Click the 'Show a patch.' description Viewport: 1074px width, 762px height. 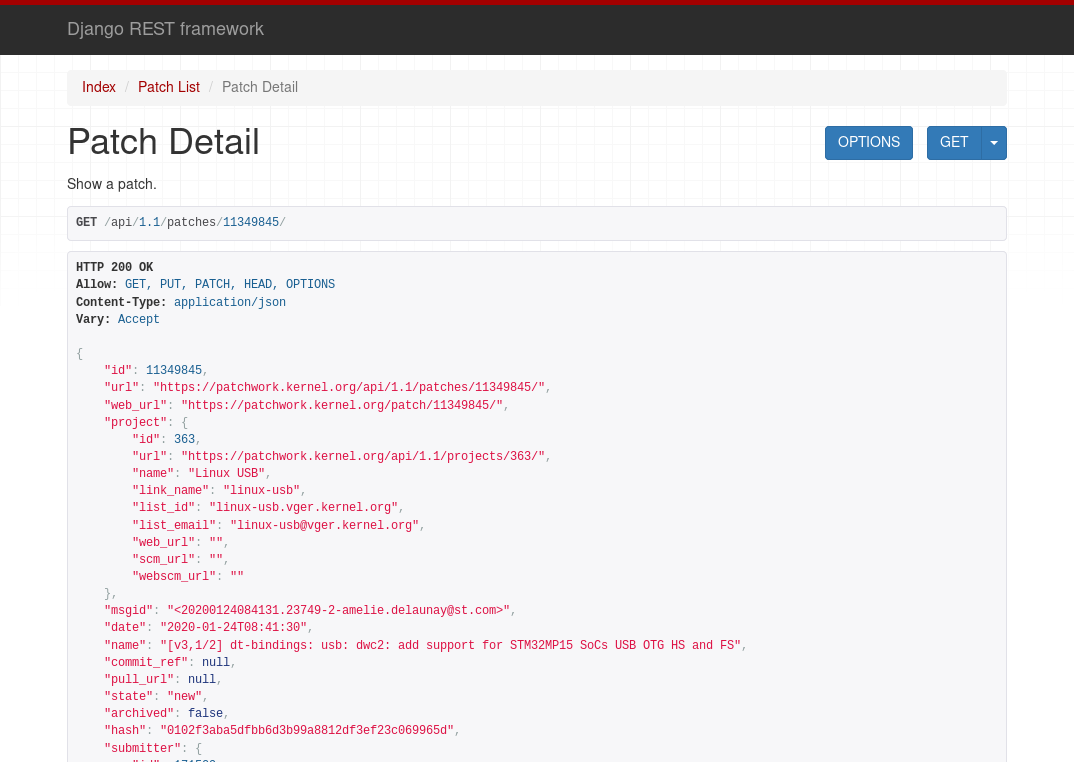click(x=112, y=184)
